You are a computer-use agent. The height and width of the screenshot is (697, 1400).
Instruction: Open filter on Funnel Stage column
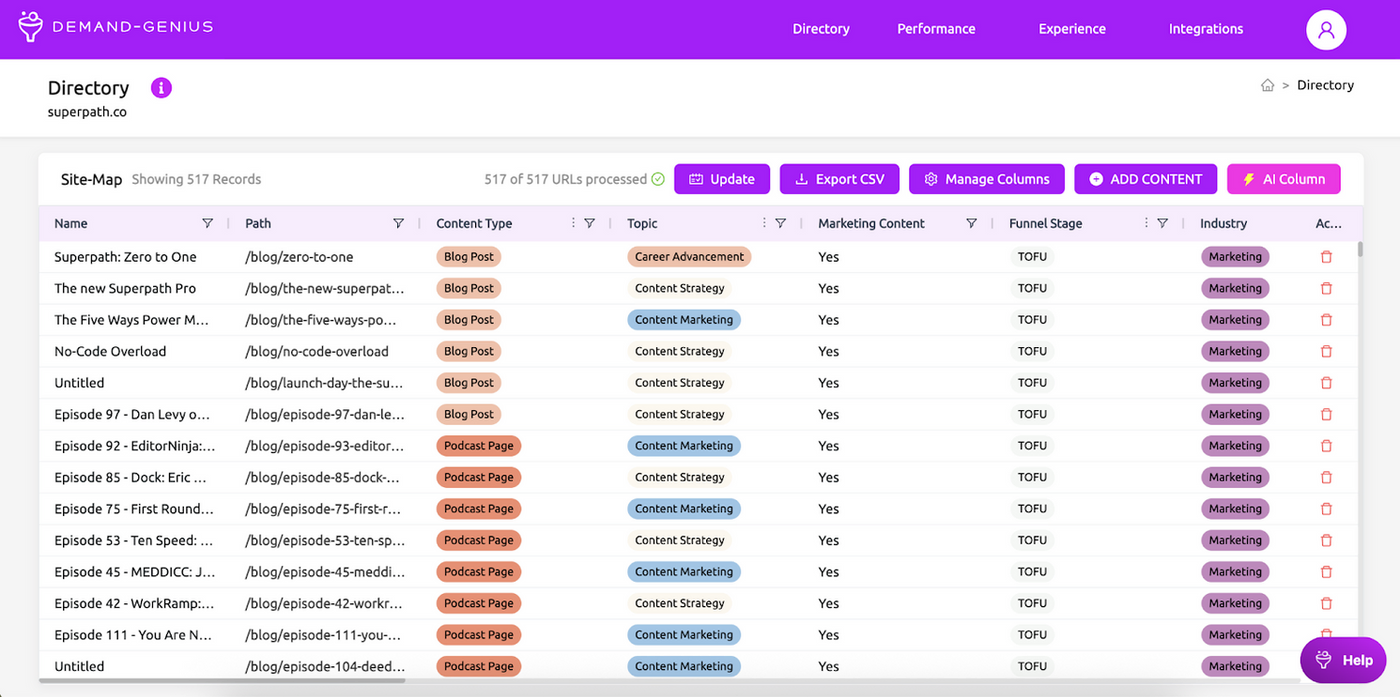(1162, 223)
